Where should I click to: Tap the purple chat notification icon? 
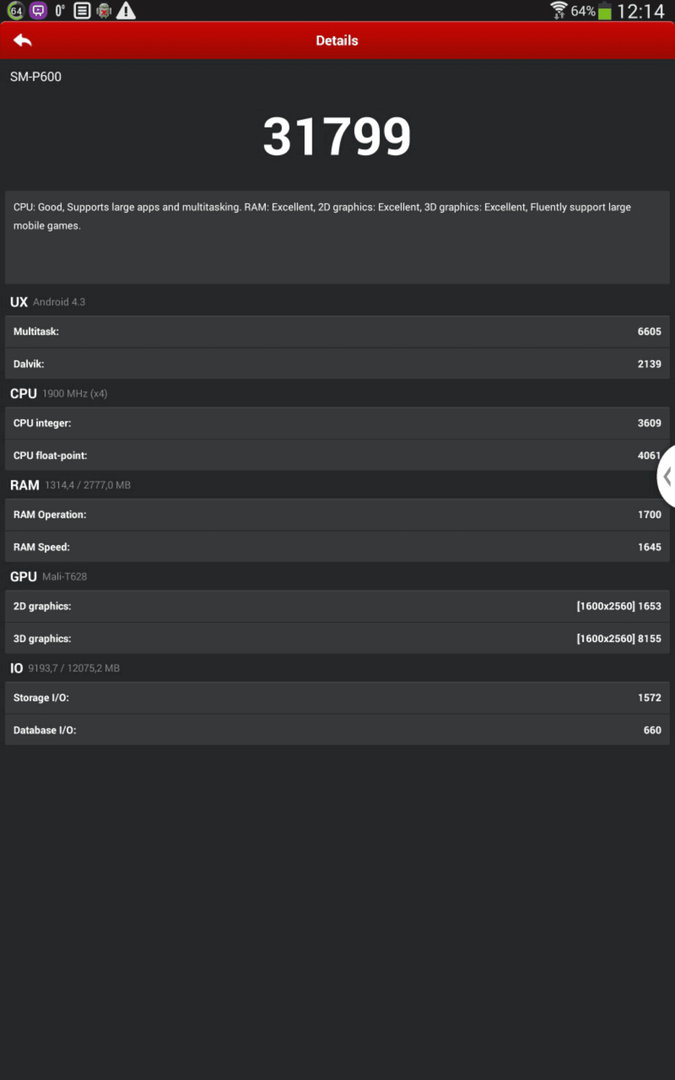point(39,10)
